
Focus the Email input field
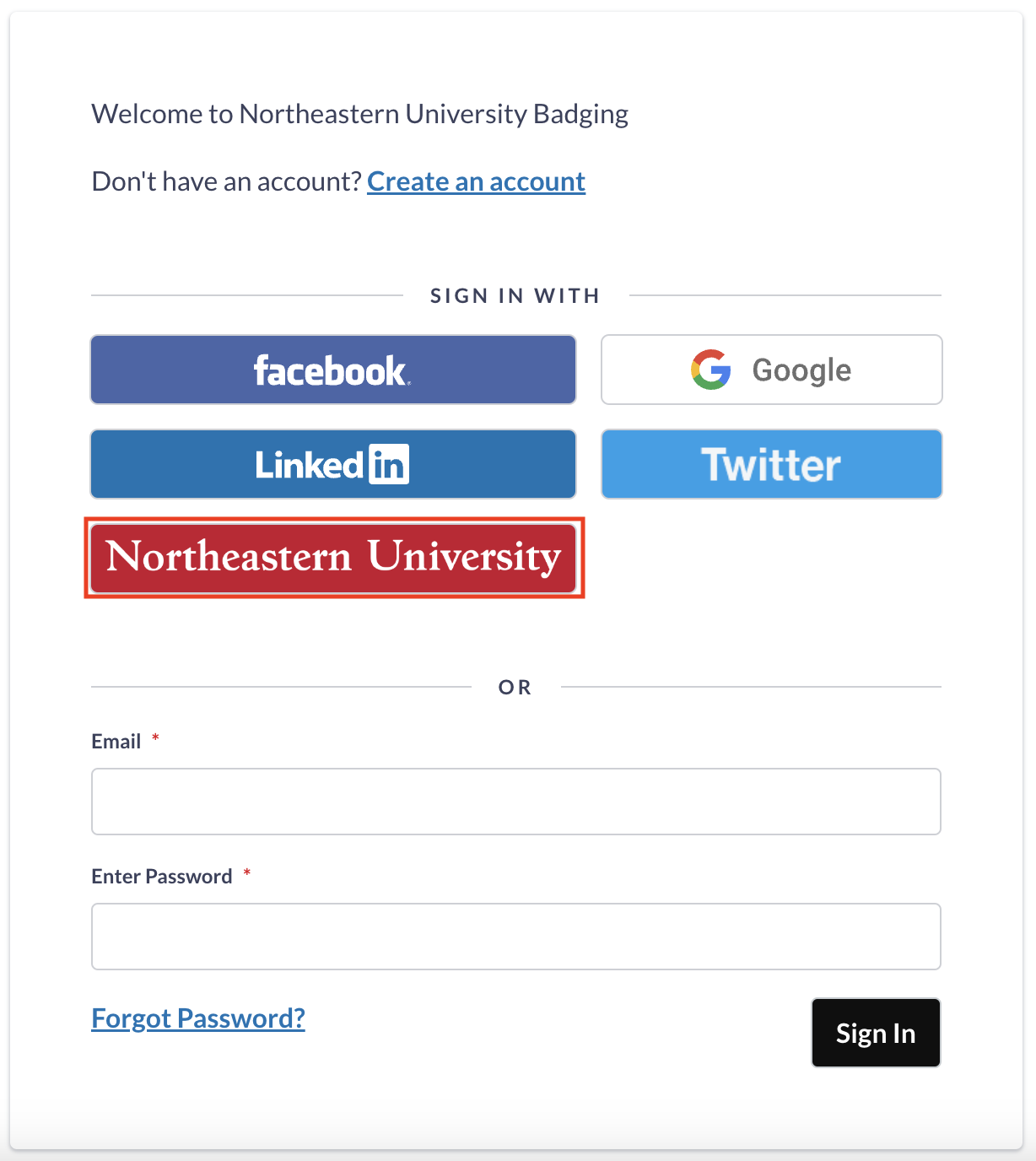pyautogui.click(x=515, y=802)
